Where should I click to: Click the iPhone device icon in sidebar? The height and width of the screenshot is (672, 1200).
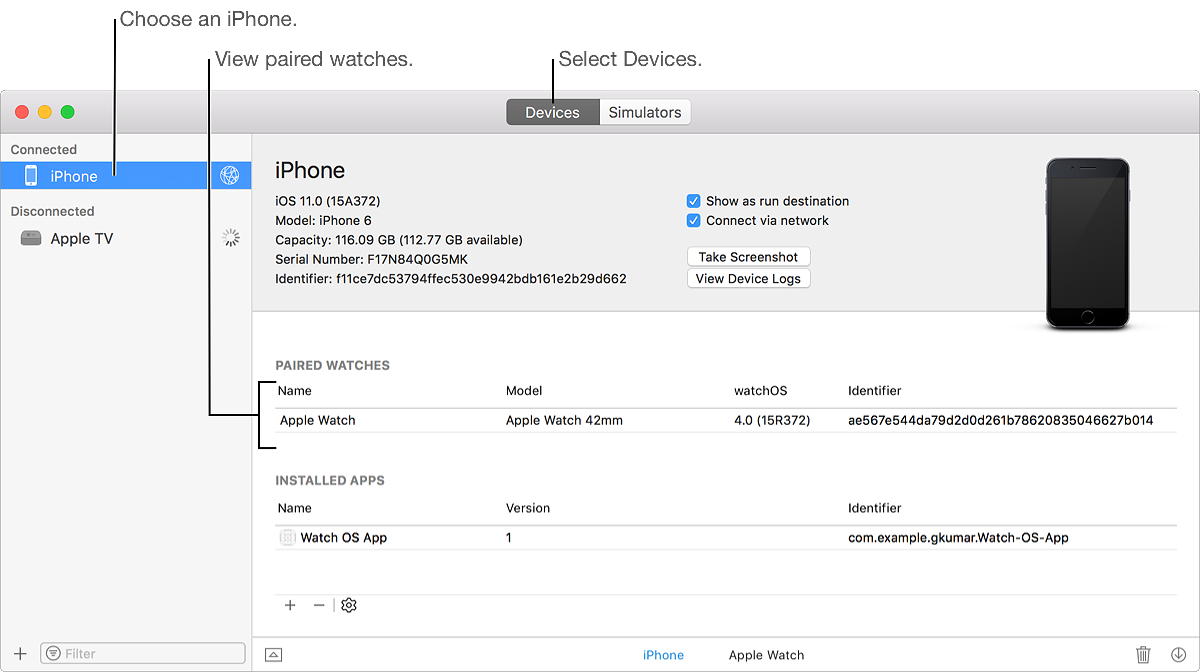31,176
